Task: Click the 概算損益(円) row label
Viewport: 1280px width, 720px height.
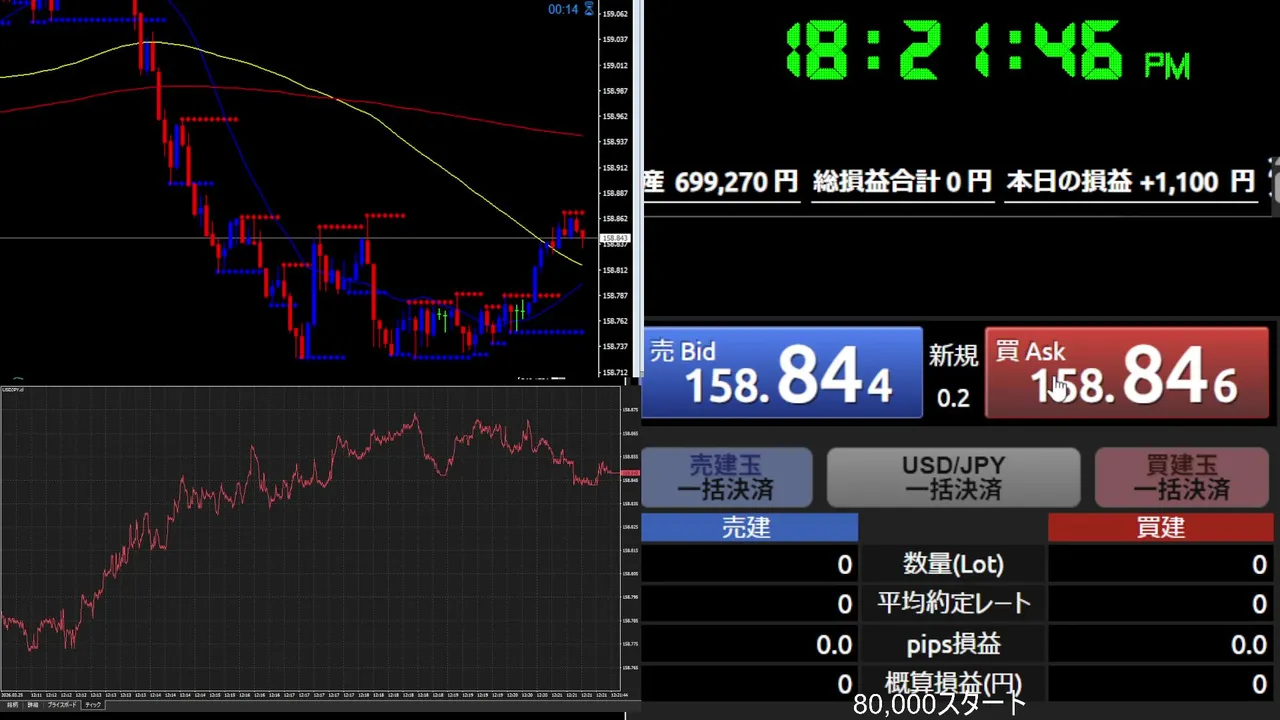Action: coord(953,684)
